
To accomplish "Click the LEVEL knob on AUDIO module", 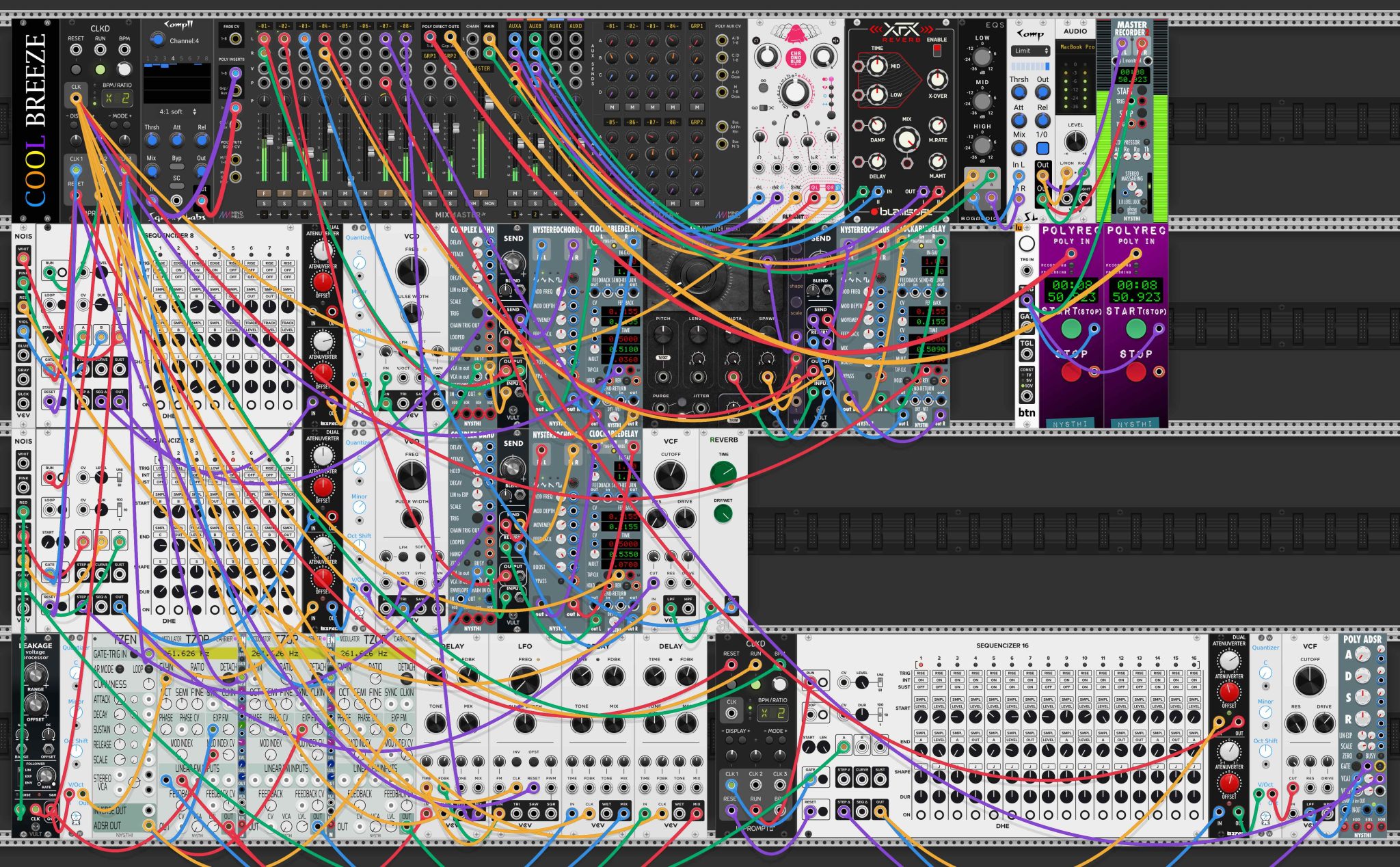I will (x=1075, y=142).
